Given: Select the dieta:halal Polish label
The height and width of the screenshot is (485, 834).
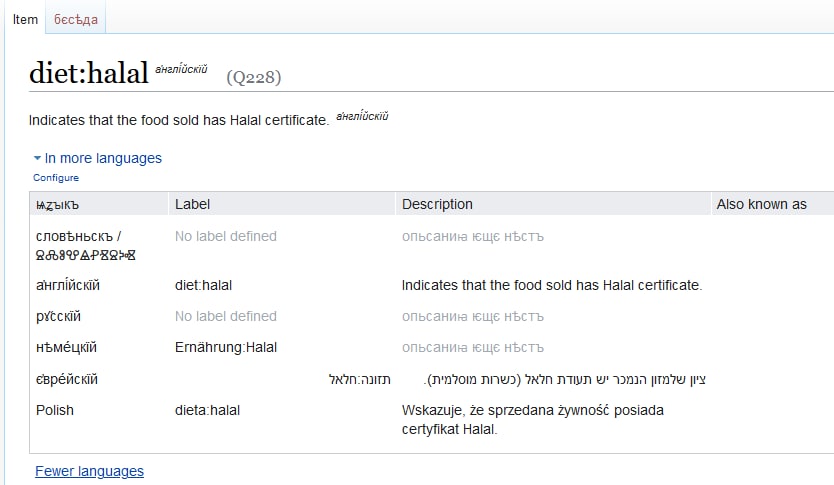Looking at the screenshot, I should pos(207,411).
